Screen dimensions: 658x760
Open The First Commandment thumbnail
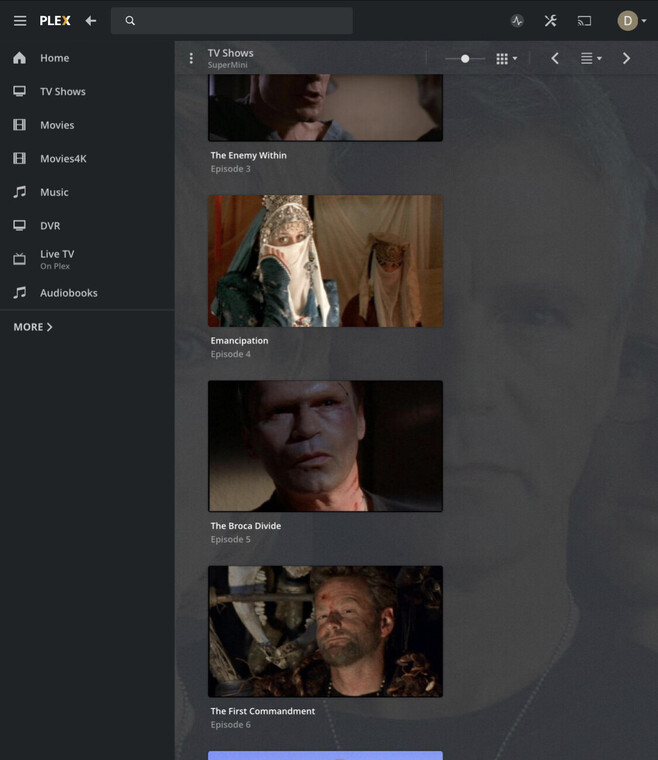tap(325, 632)
